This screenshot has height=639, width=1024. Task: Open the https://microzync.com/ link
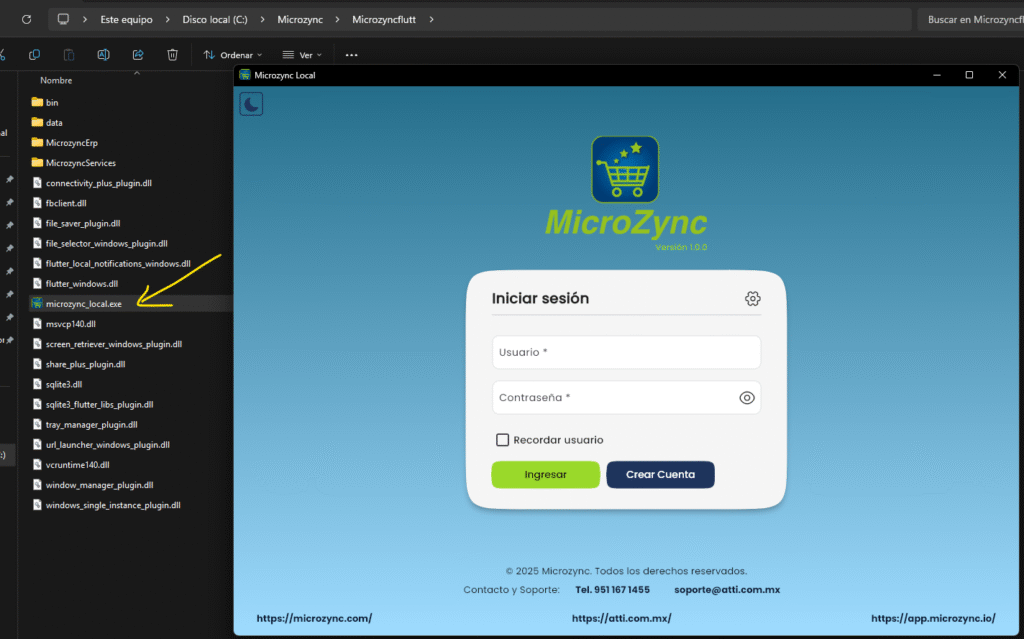pos(314,618)
